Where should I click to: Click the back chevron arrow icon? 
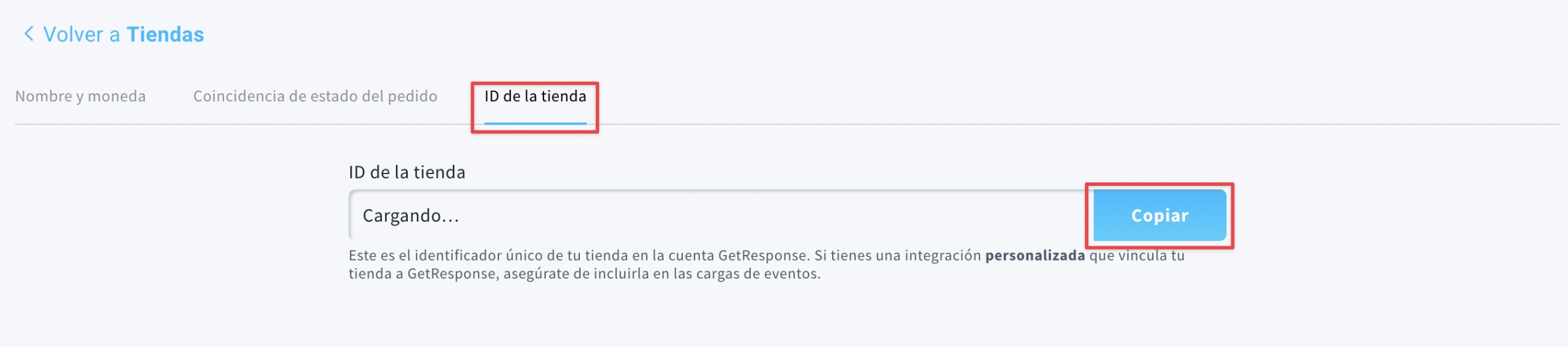tap(28, 33)
